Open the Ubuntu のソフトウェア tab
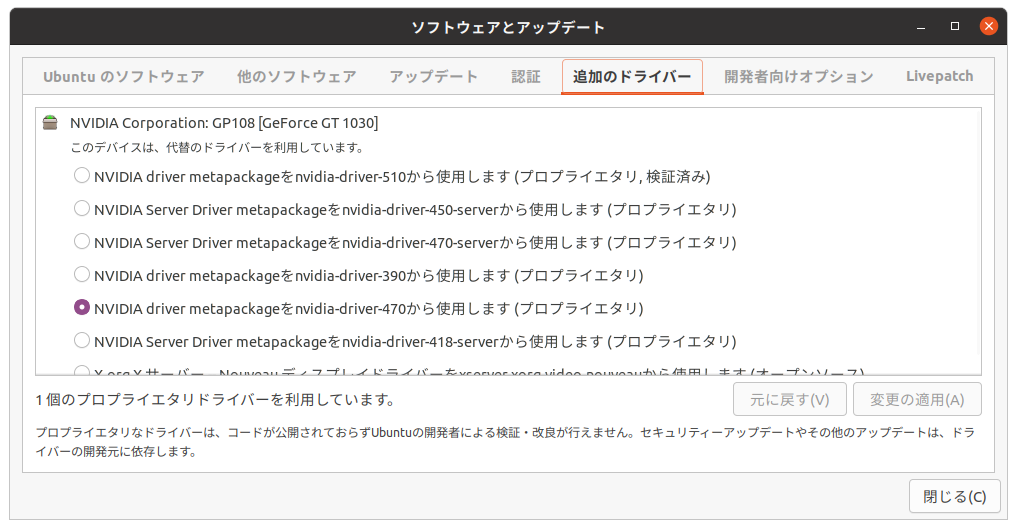 [x=124, y=76]
